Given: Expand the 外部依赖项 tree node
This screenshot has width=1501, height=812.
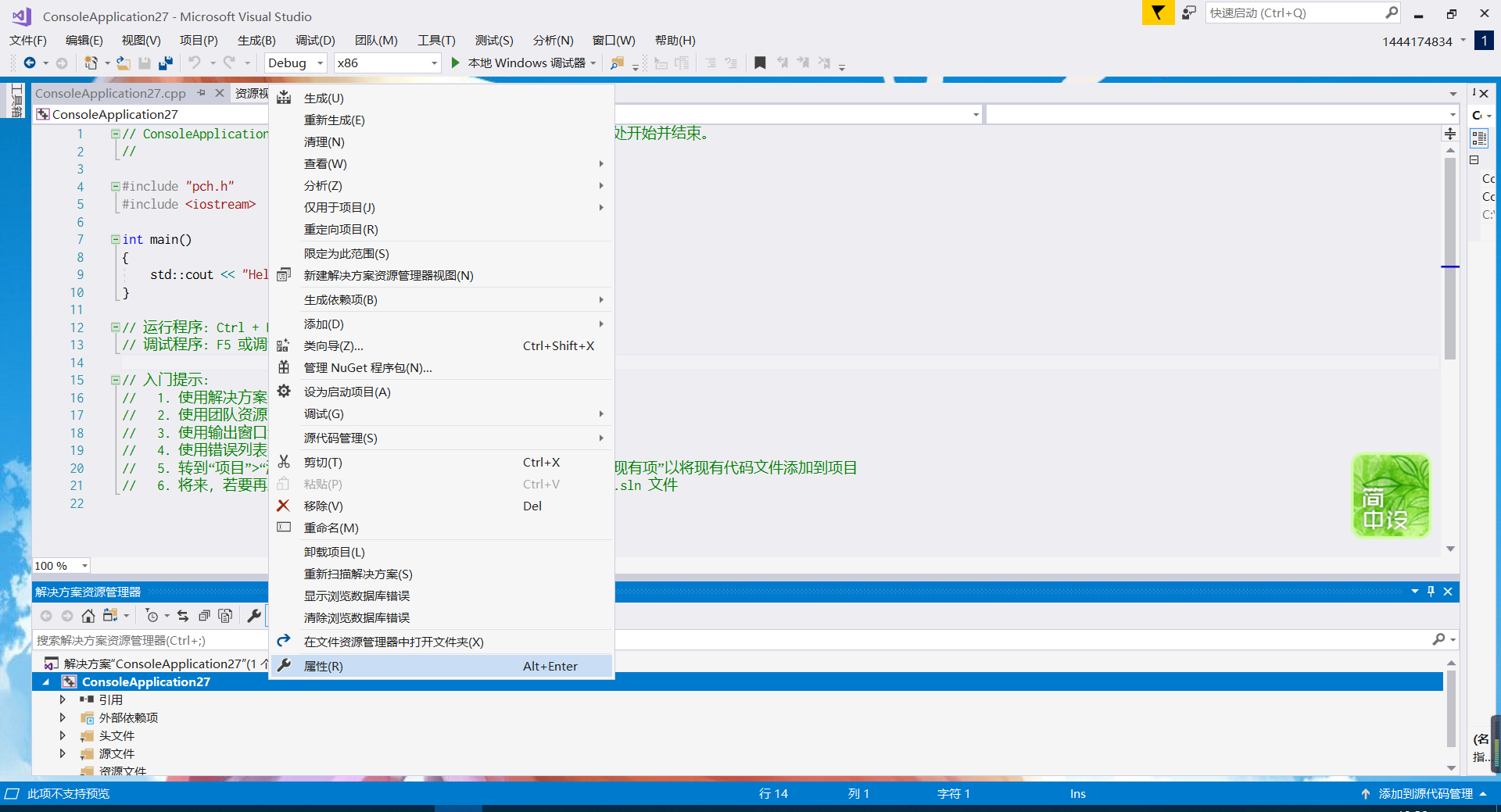Looking at the screenshot, I should tap(63, 717).
